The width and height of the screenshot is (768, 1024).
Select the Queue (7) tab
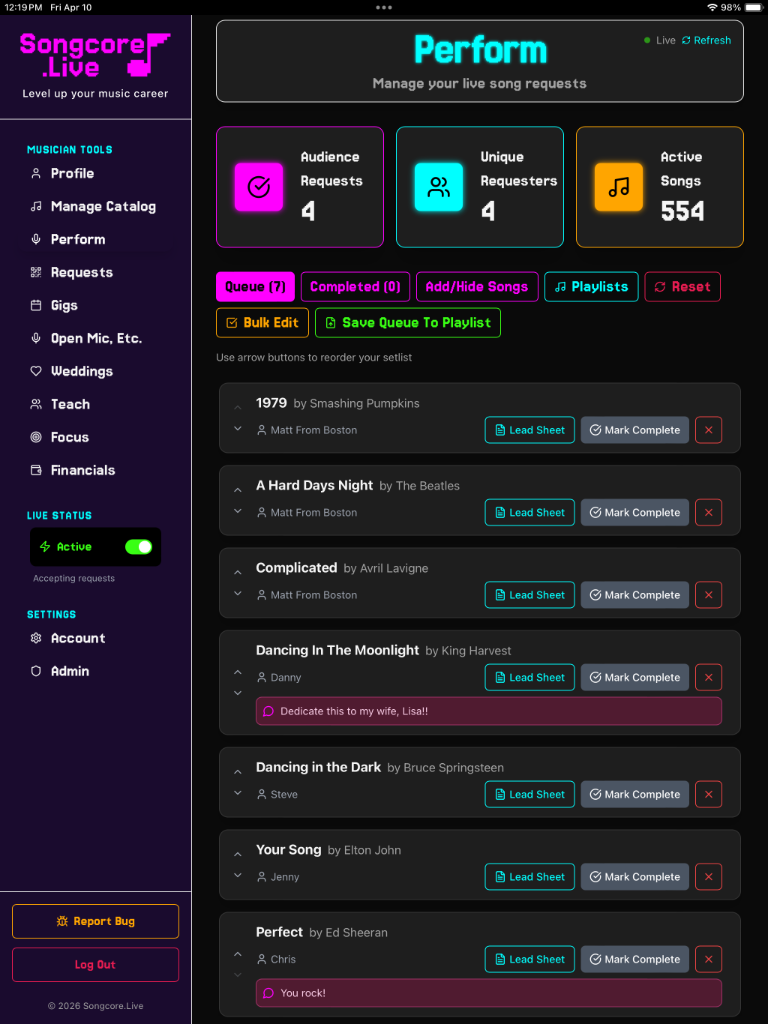(255, 287)
